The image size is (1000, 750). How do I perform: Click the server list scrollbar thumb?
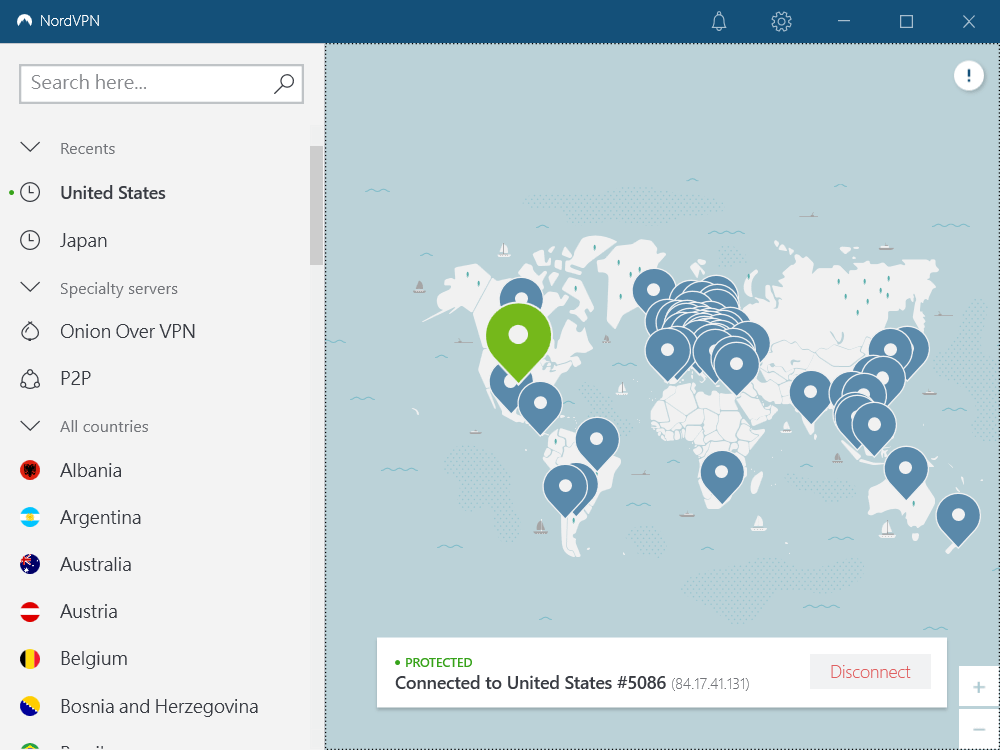click(x=316, y=205)
